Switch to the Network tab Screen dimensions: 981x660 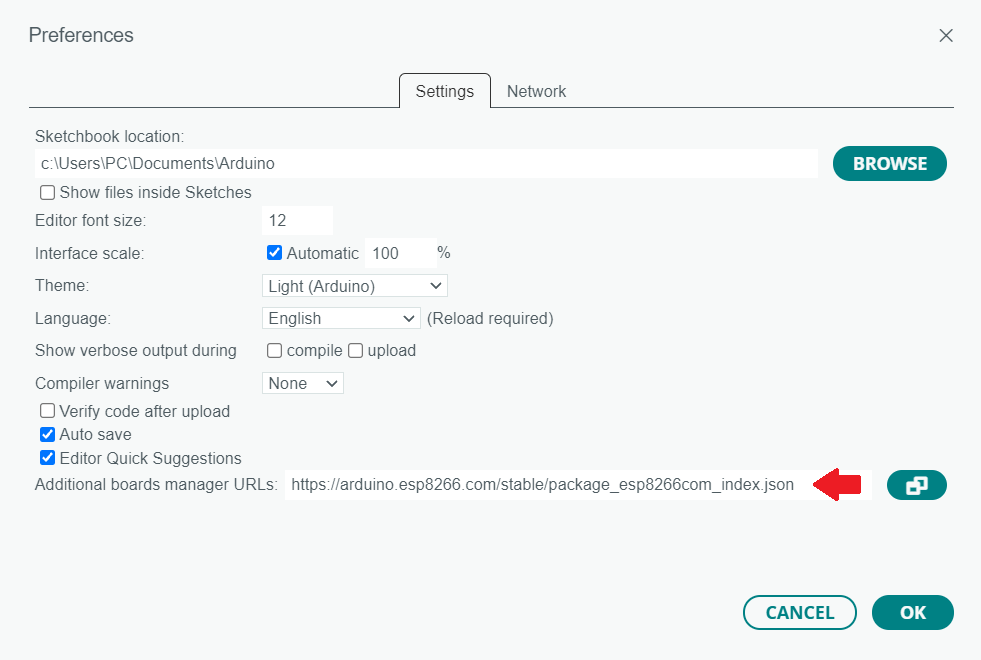click(x=536, y=91)
